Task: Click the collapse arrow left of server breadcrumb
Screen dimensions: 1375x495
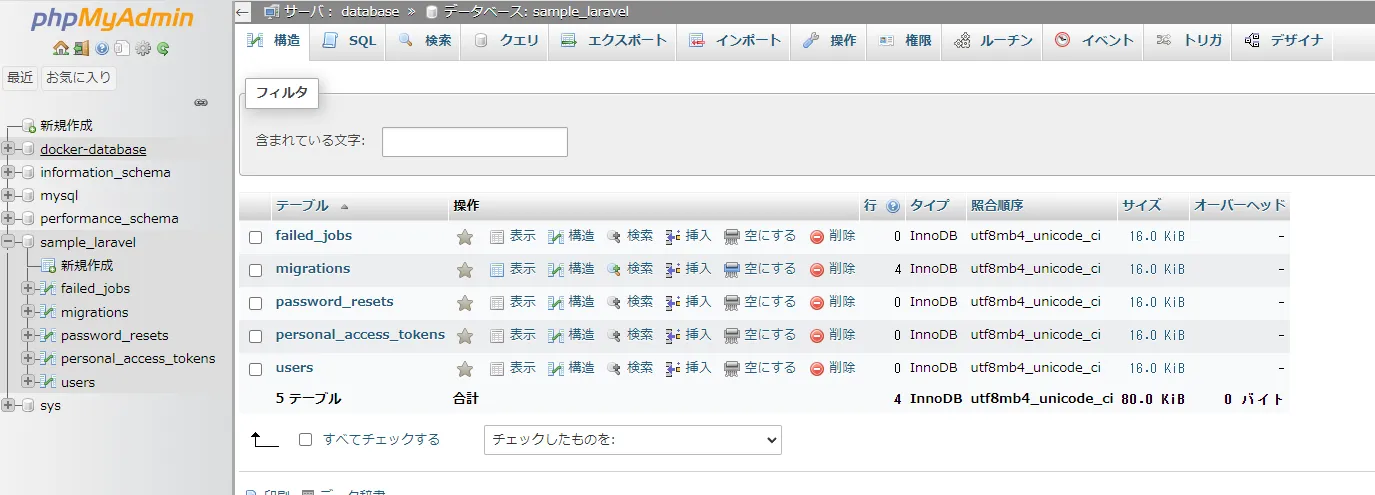Action: (x=243, y=12)
